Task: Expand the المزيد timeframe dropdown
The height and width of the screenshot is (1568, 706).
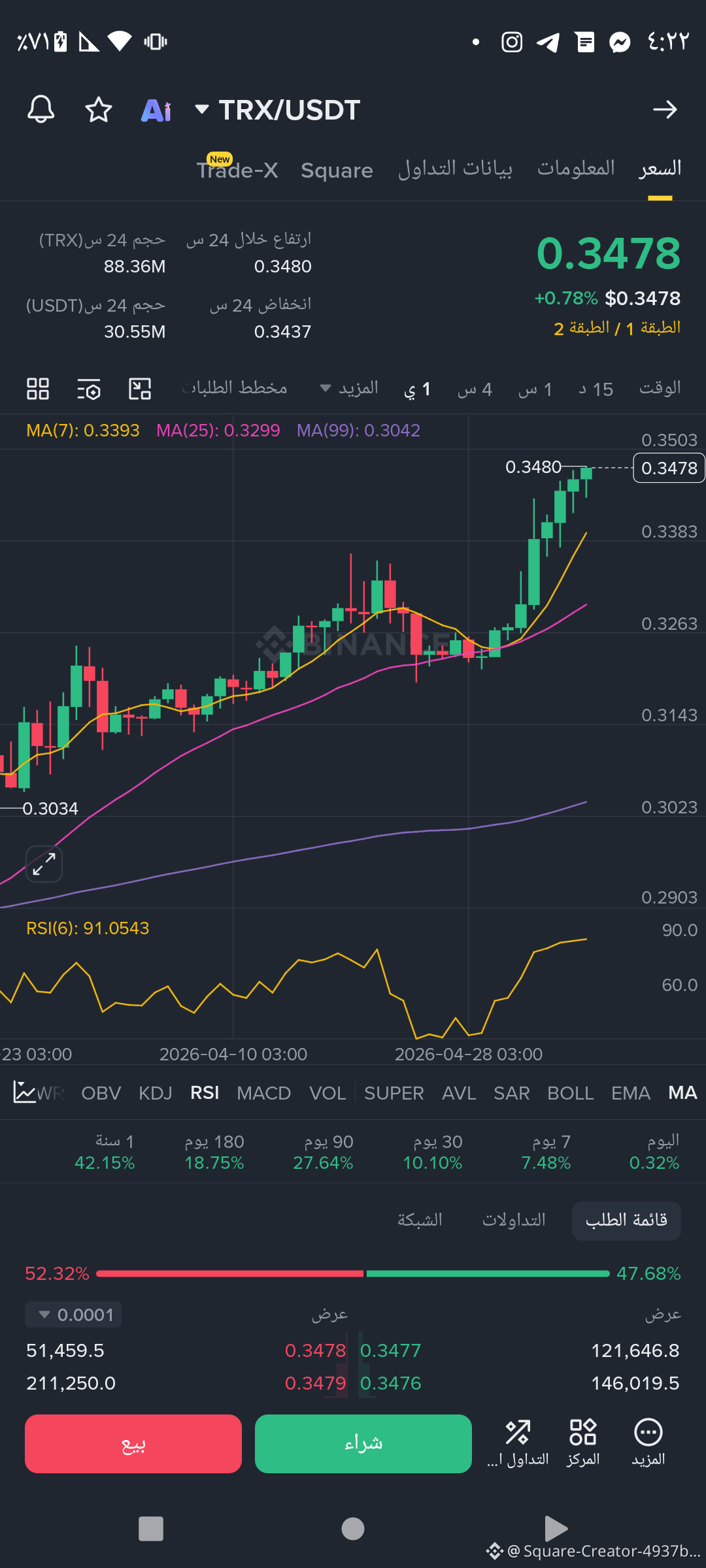Action: coord(349,388)
